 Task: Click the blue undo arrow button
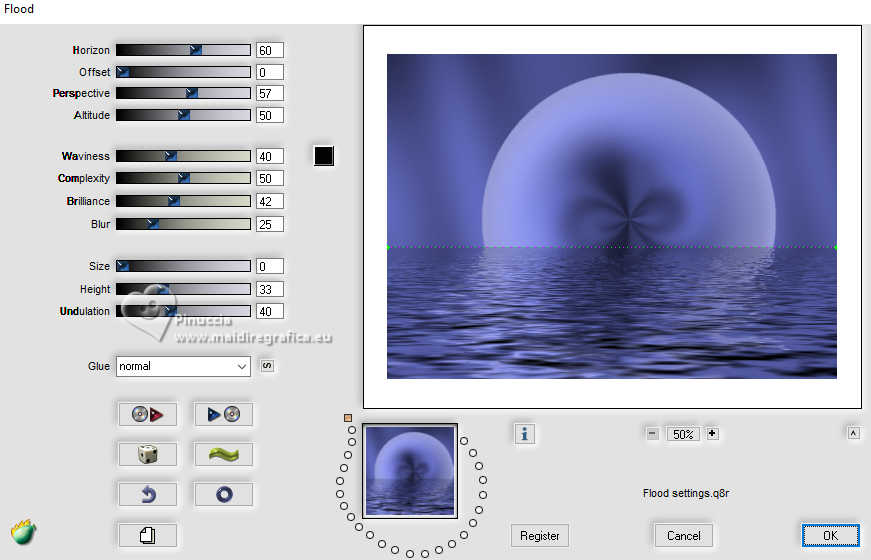148,494
